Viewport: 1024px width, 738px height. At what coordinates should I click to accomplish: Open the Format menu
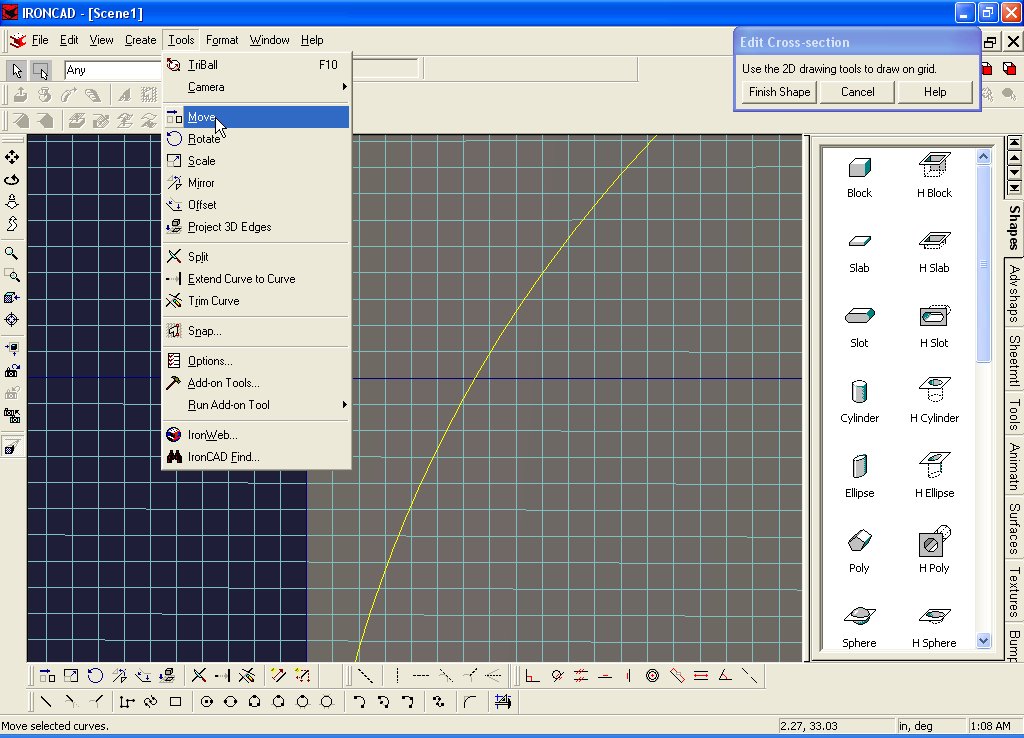(222, 40)
